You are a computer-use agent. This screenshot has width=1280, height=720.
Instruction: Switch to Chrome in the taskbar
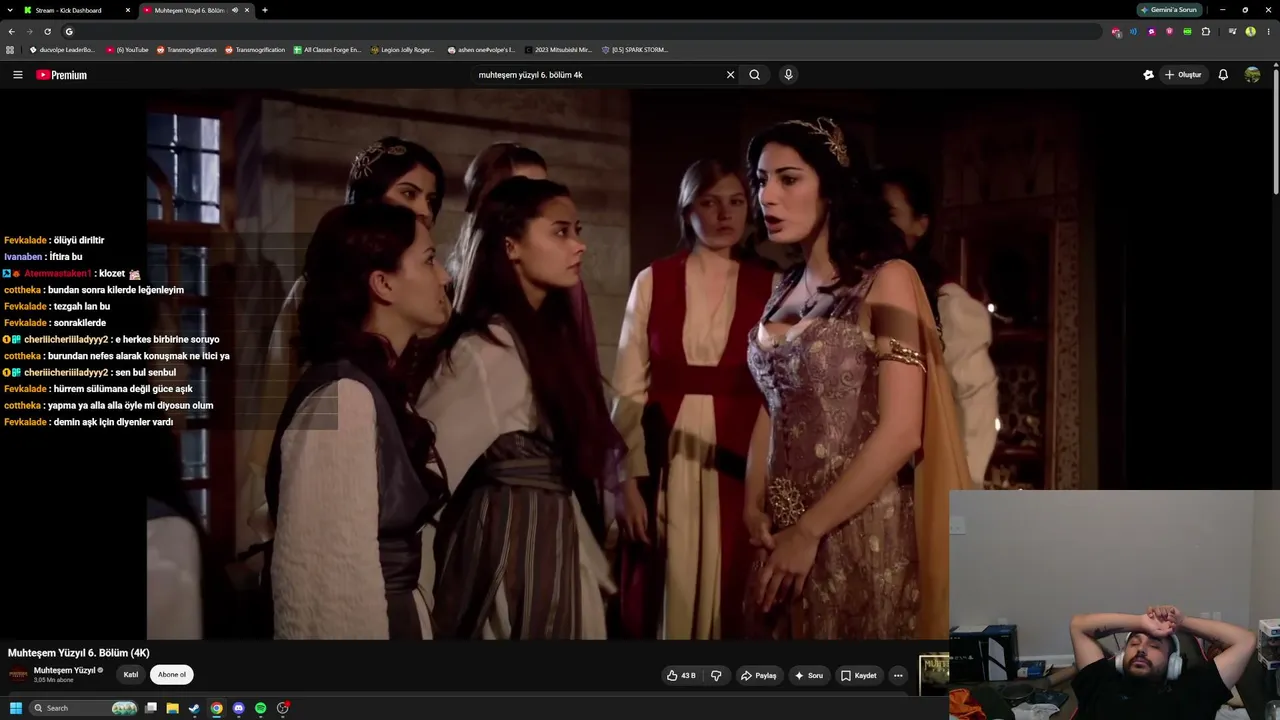pyautogui.click(x=216, y=708)
